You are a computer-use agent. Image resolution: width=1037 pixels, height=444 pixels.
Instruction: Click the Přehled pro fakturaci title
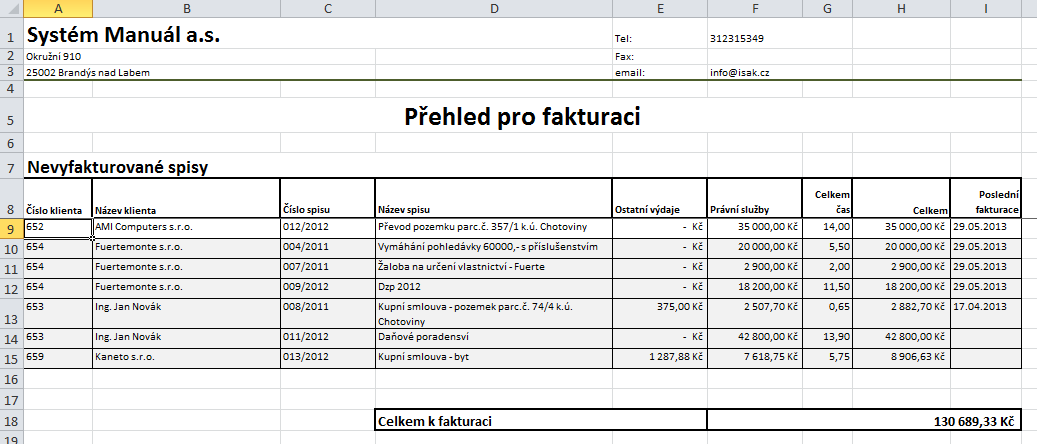point(522,117)
